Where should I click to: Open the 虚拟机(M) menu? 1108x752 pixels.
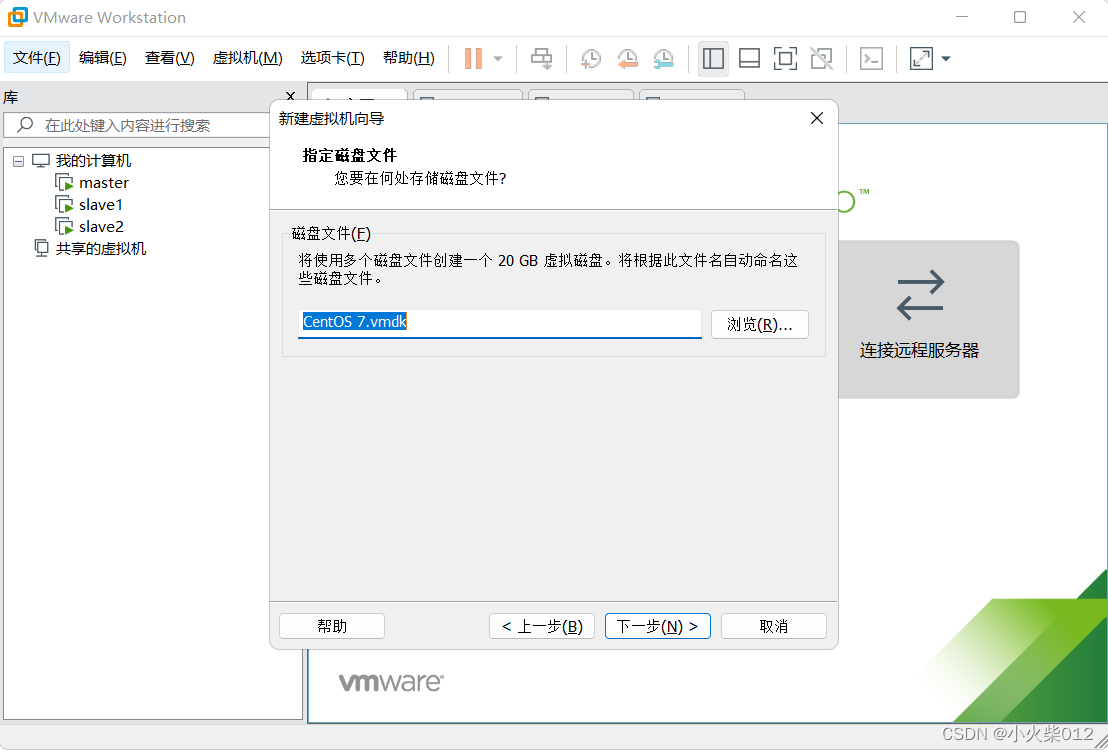click(x=247, y=58)
